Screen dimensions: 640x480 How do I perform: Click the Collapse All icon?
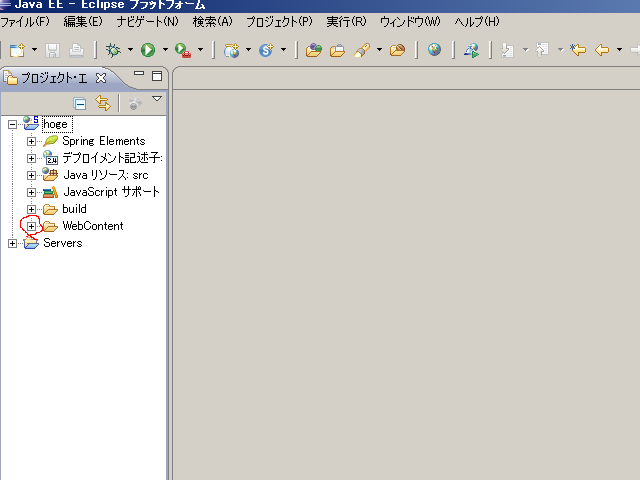tap(80, 104)
